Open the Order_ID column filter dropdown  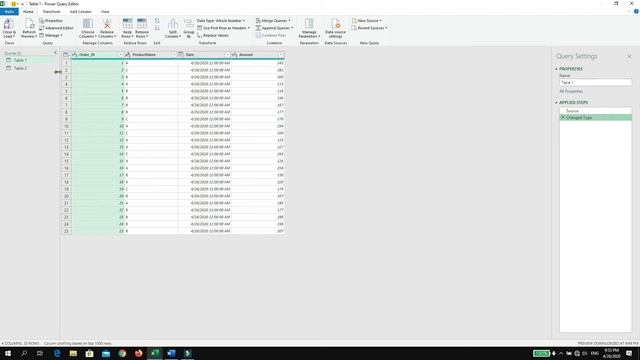(121, 54)
